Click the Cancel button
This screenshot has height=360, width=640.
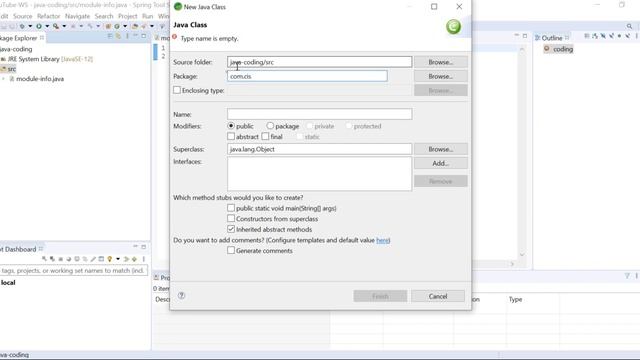[x=438, y=296]
